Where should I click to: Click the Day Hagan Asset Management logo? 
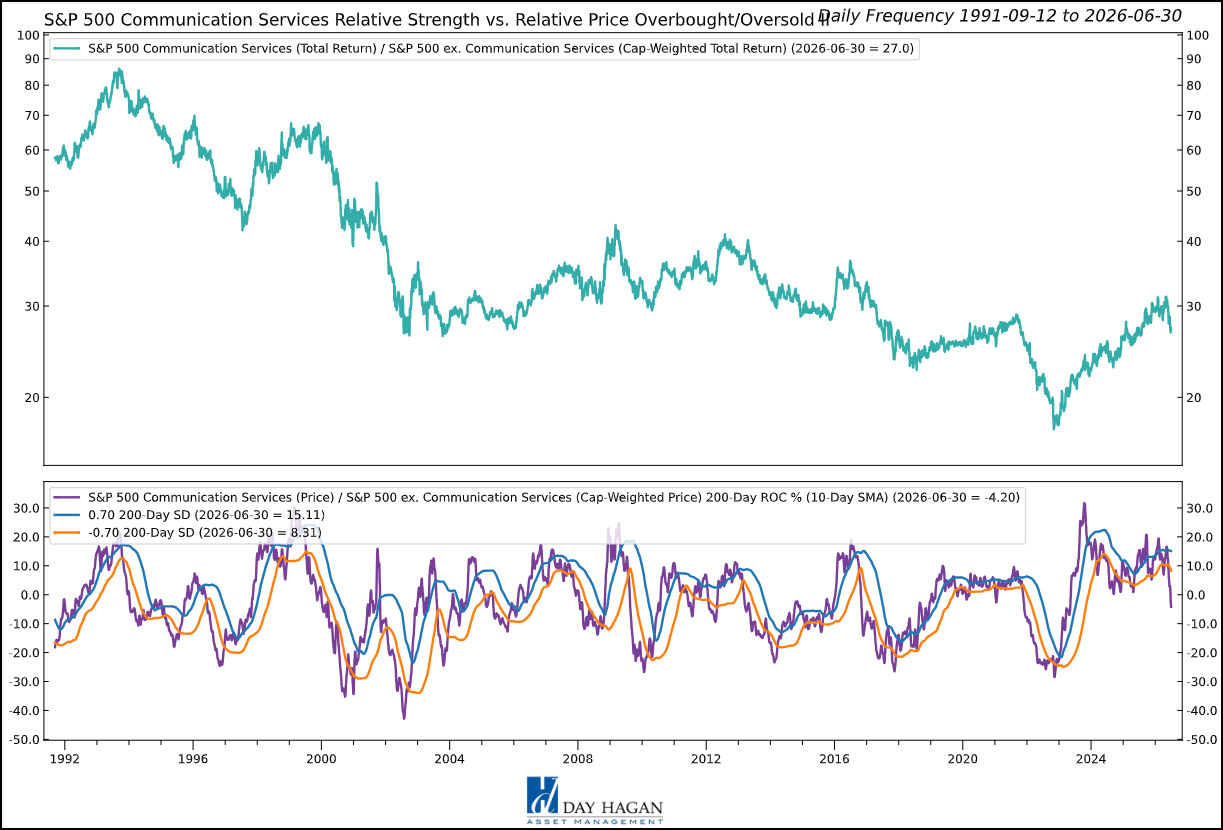click(x=595, y=800)
